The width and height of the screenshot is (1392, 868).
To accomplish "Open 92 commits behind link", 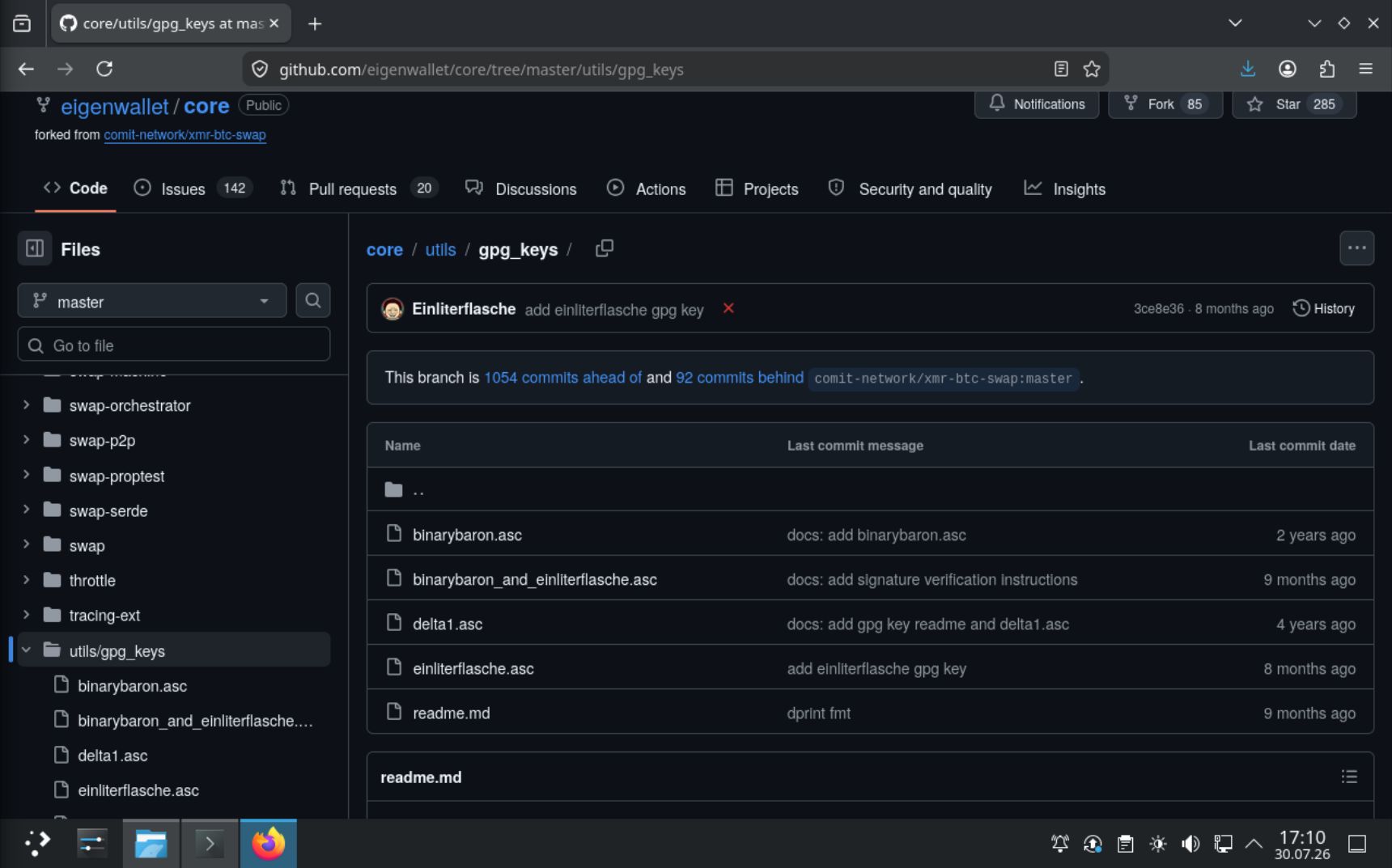I will [740, 378].
